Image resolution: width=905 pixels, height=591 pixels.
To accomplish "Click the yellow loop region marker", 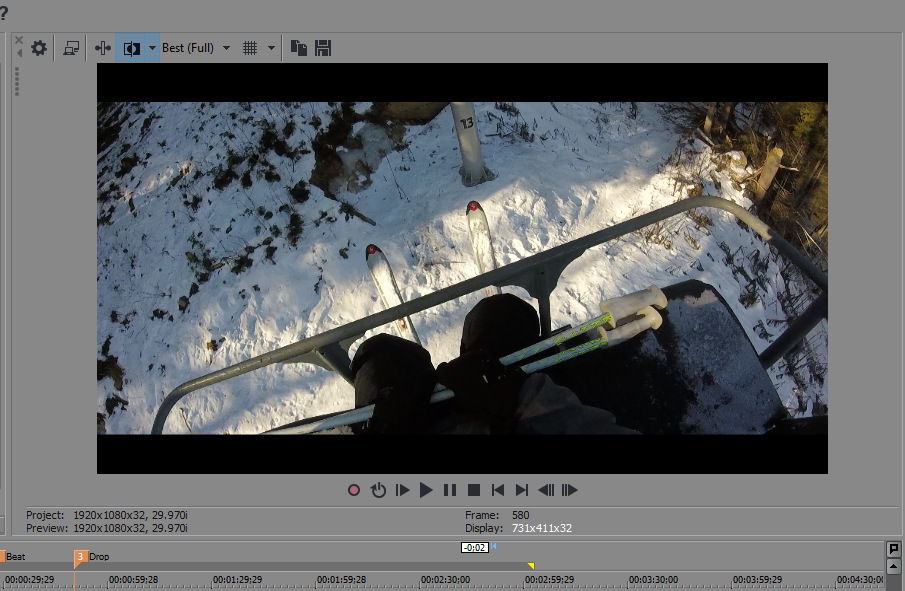I will pyautogui.click(x=531, y=566).
